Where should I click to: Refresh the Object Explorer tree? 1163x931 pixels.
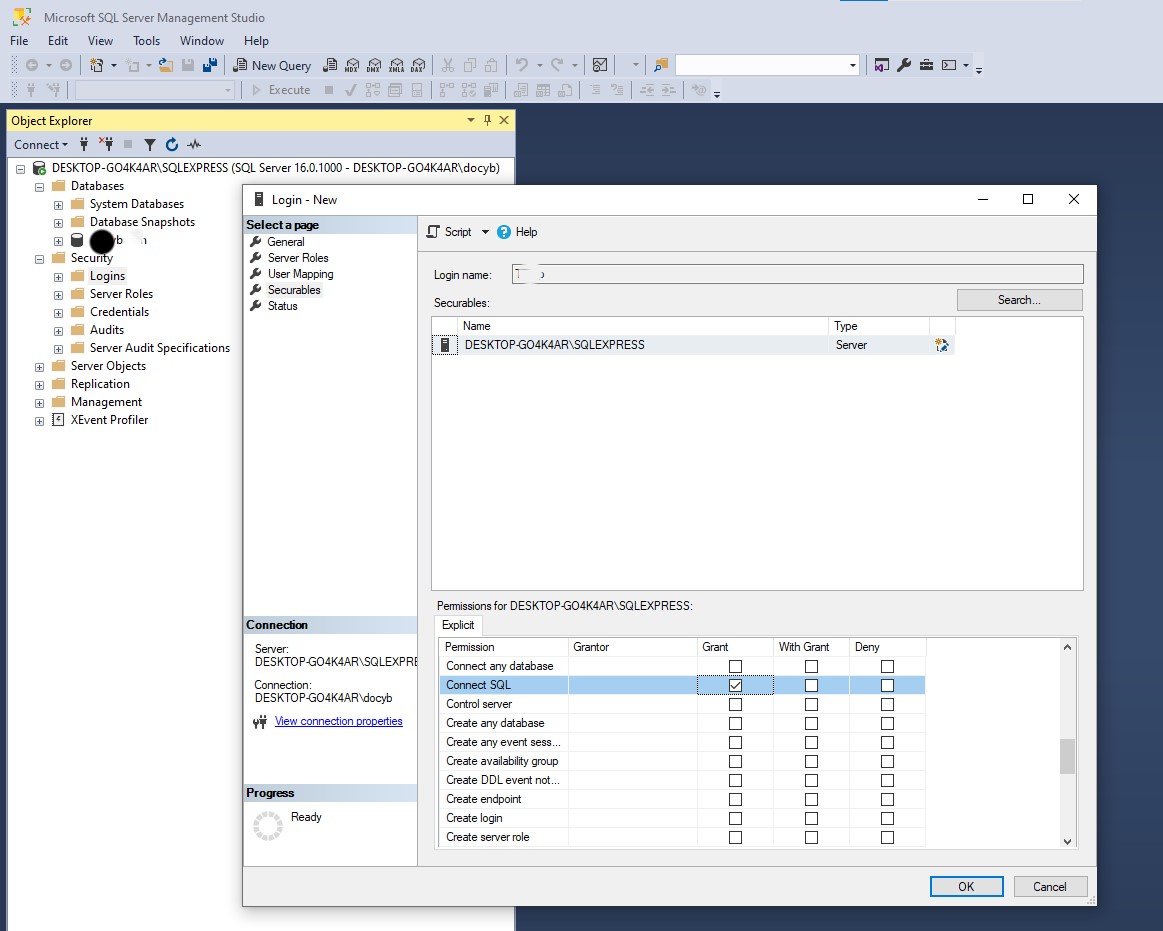pyautogui.click(x=171, y=144)
